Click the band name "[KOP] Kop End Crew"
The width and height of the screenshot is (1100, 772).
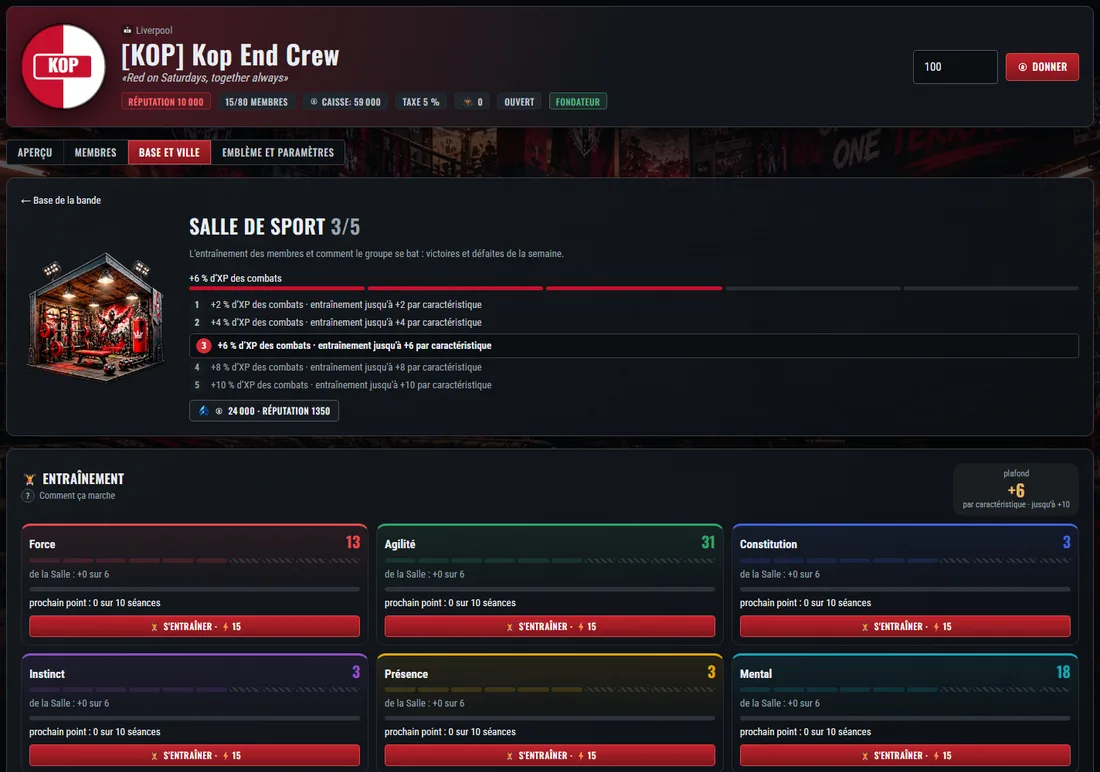(x=230, y=55)
